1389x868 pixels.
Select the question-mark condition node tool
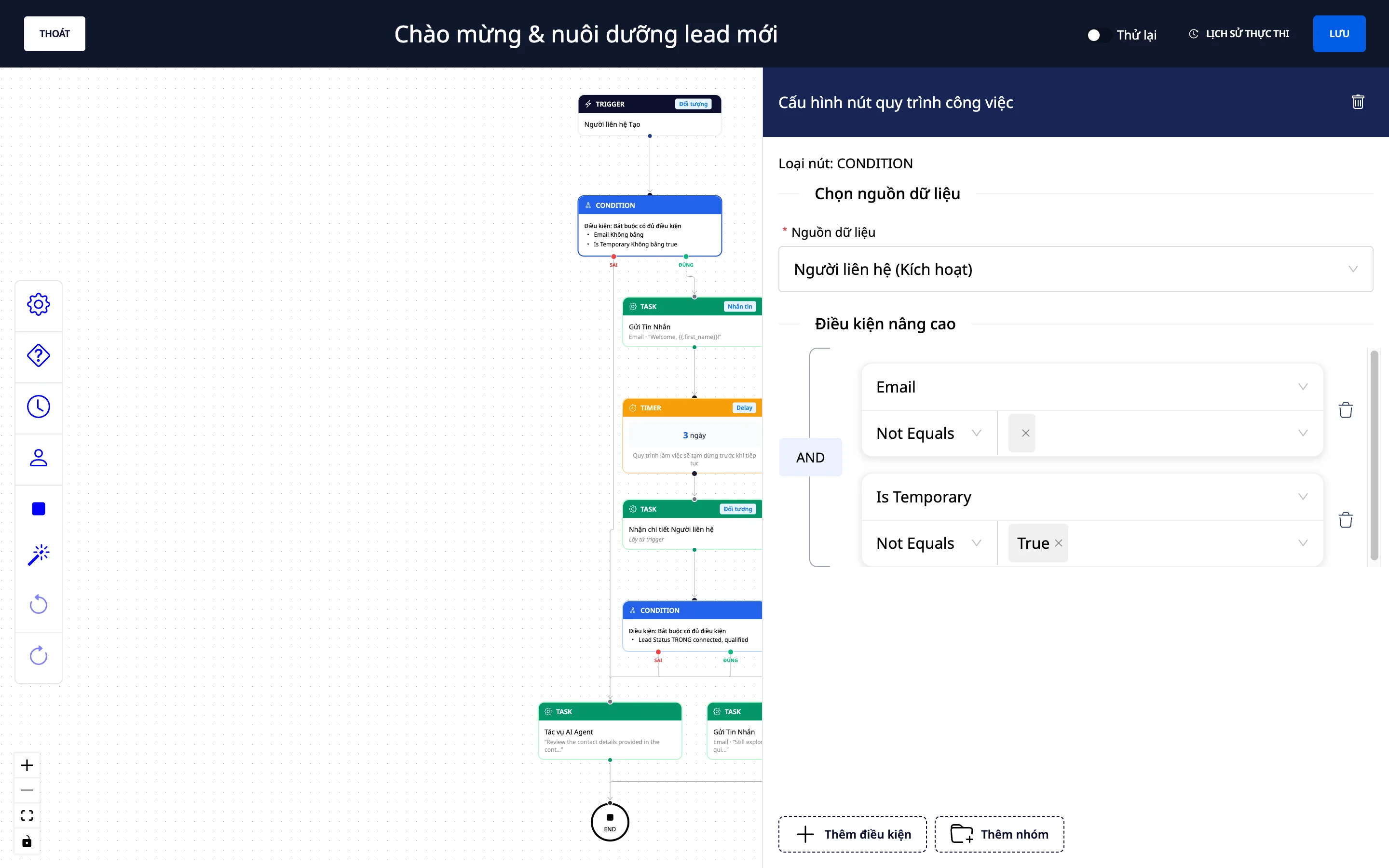click(x=39, y=355)
